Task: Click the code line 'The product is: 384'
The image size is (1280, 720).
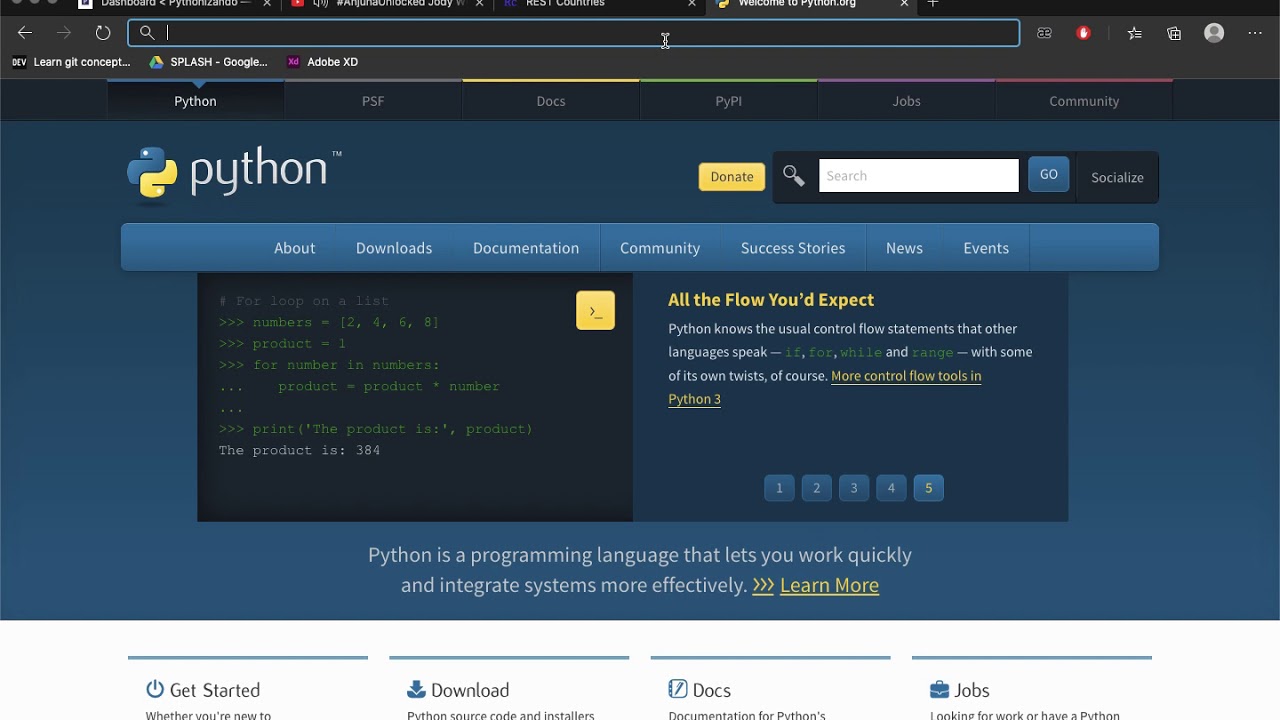Action: pyautogui.click(x=299, y=451)
